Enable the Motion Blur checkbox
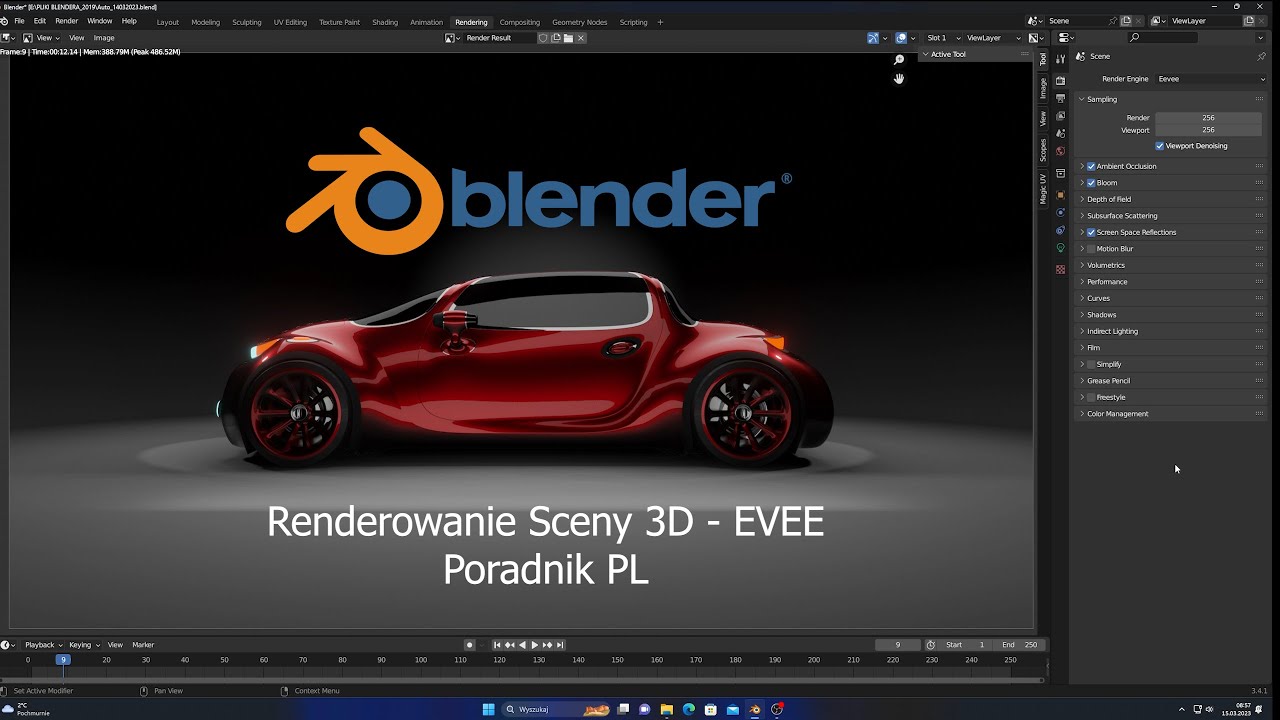This screenshot has height=720, width=1280. click(x=1091, y=249)
